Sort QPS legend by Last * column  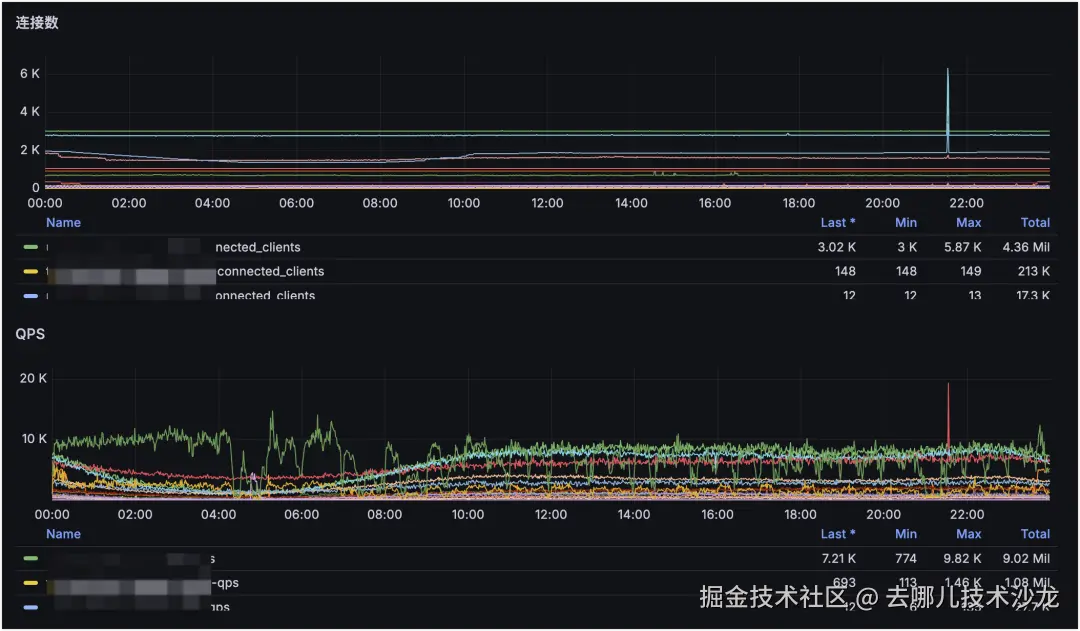click(x=838, y=534)
